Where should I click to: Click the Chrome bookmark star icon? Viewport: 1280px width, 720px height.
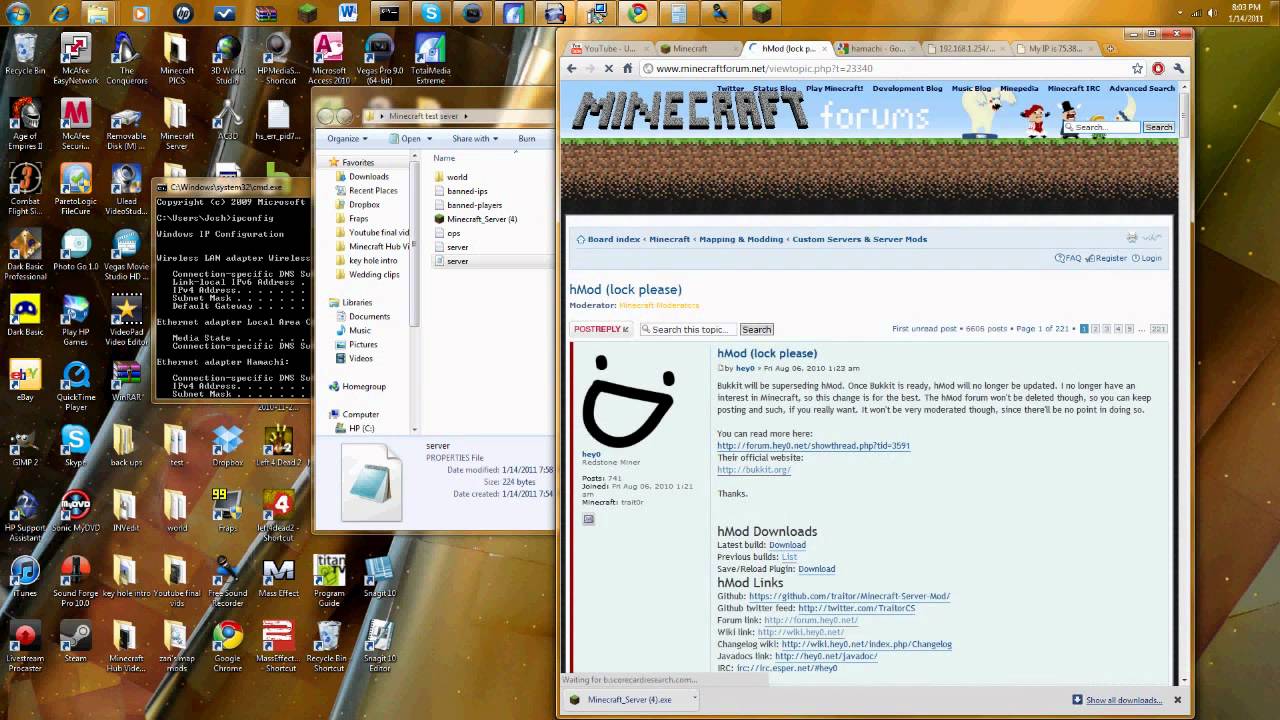tap(1137, 68)
